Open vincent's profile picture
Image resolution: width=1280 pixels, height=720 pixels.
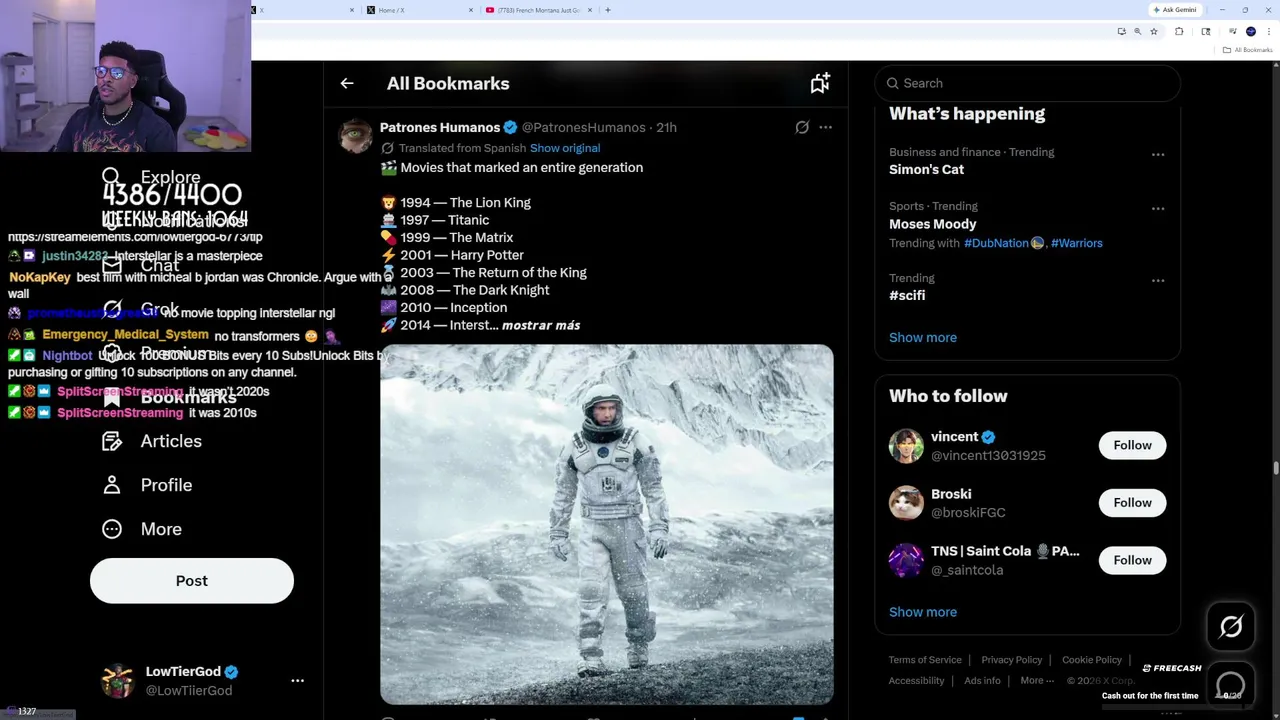pos(906,446)
